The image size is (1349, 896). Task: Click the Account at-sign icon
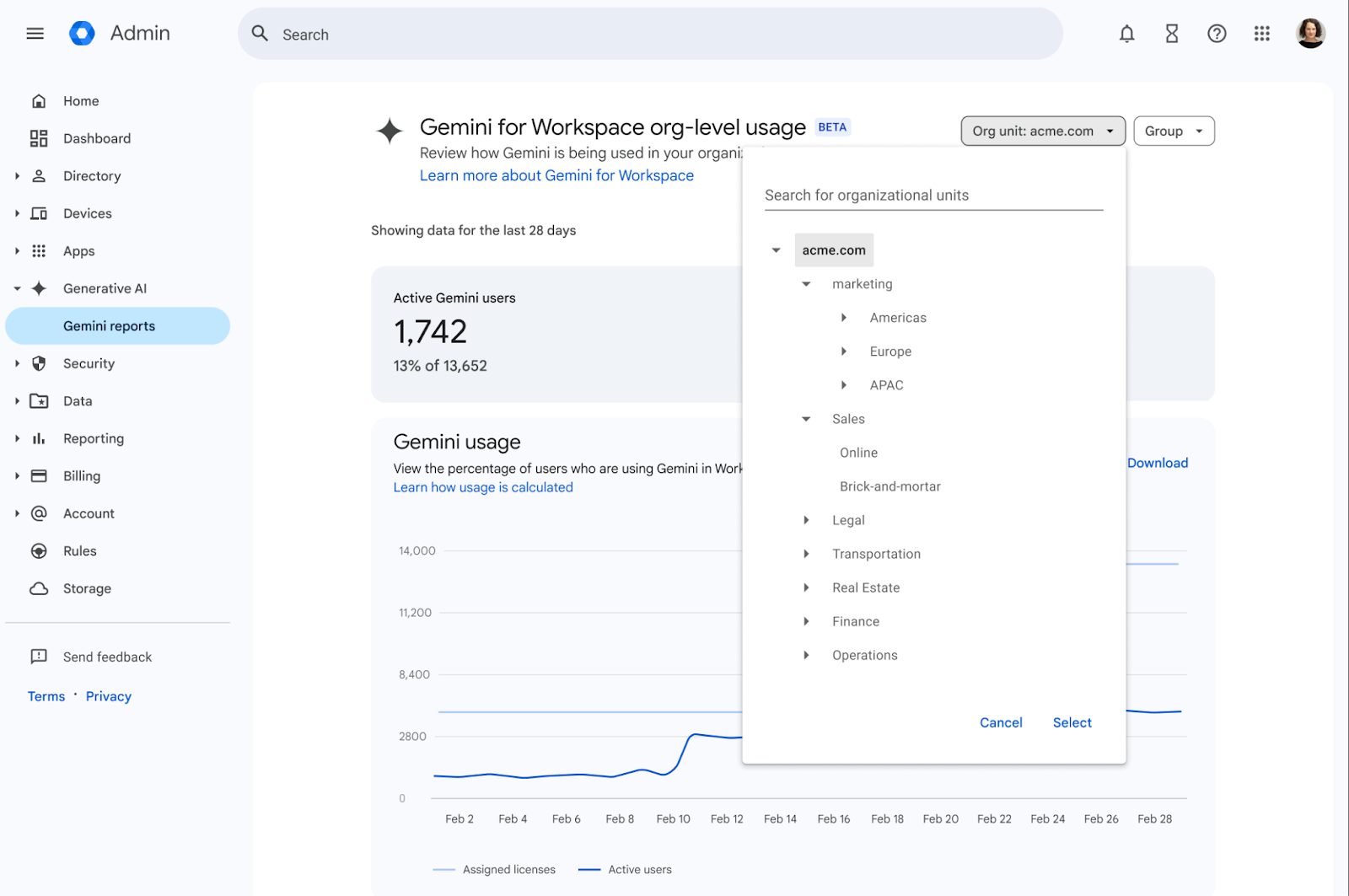click(39, 513)
